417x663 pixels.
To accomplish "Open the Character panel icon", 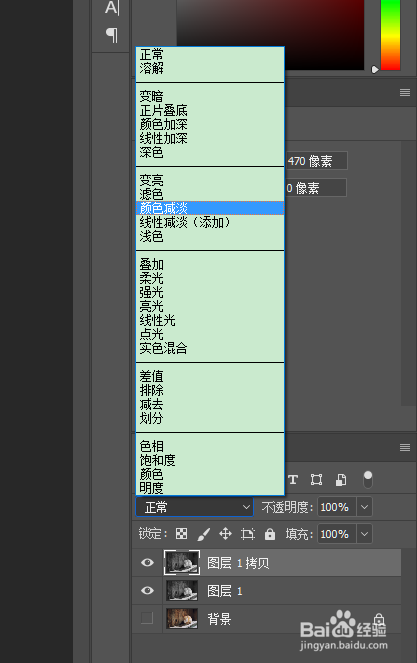I will (112, 7).
